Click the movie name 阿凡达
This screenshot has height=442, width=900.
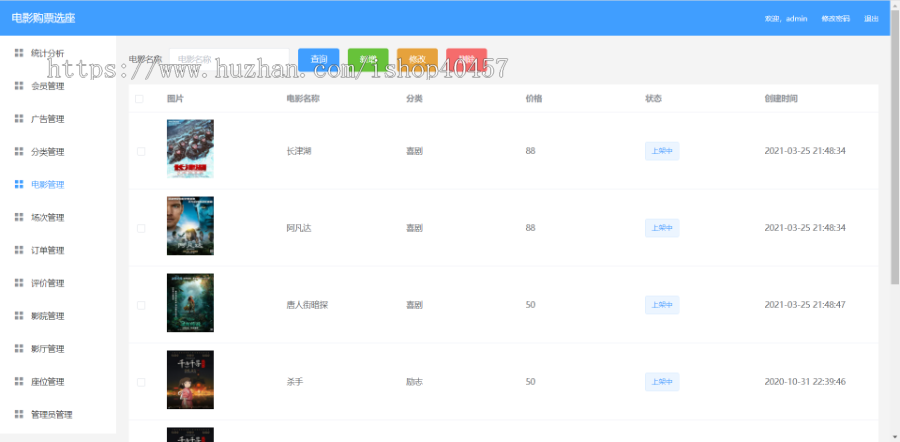coord(298,228)
